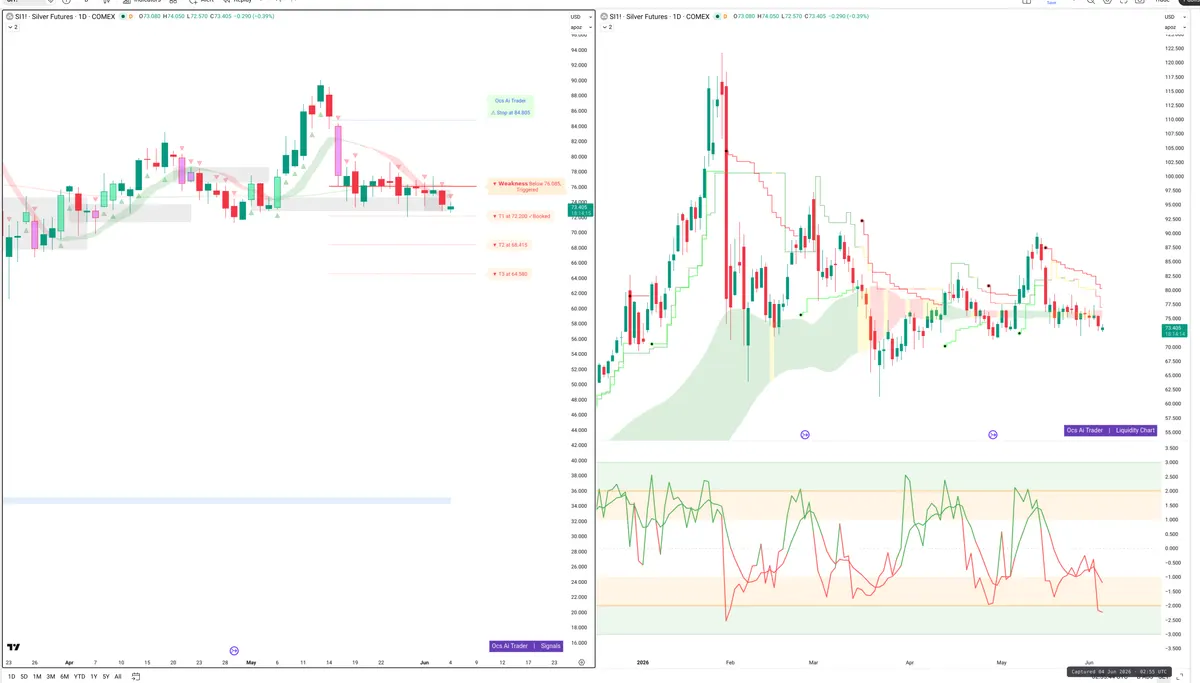Click the 100.000 price level on right chart axis
The image size is (1200, 683).
click(x=1173, y=177)
